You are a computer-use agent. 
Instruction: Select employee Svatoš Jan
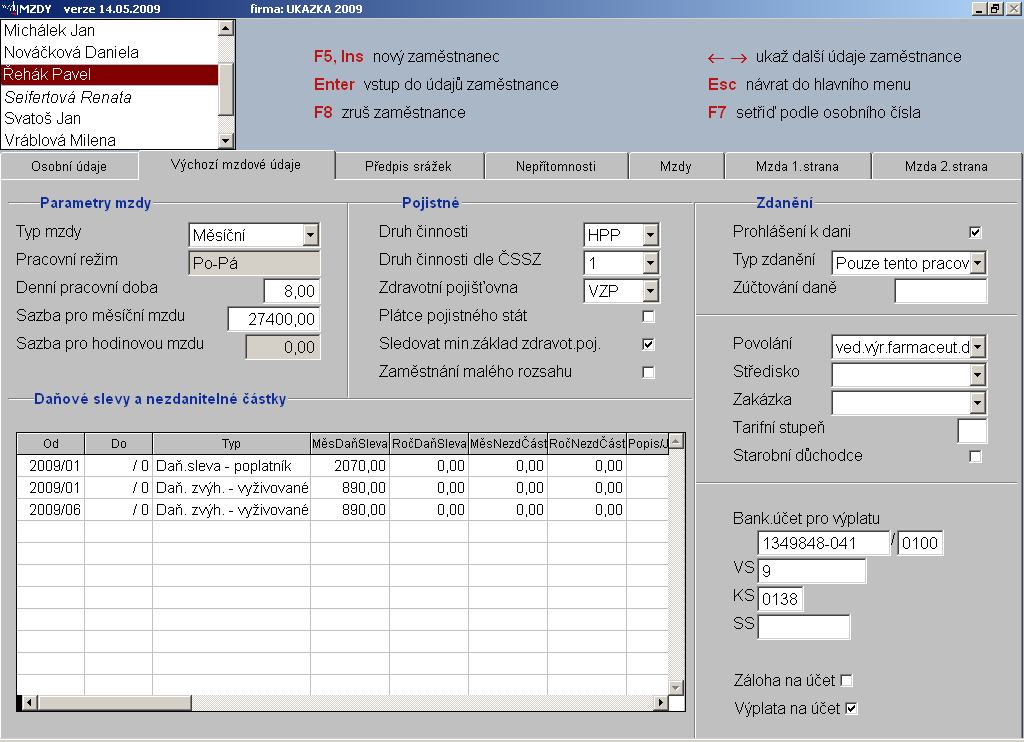click(110, 118)
